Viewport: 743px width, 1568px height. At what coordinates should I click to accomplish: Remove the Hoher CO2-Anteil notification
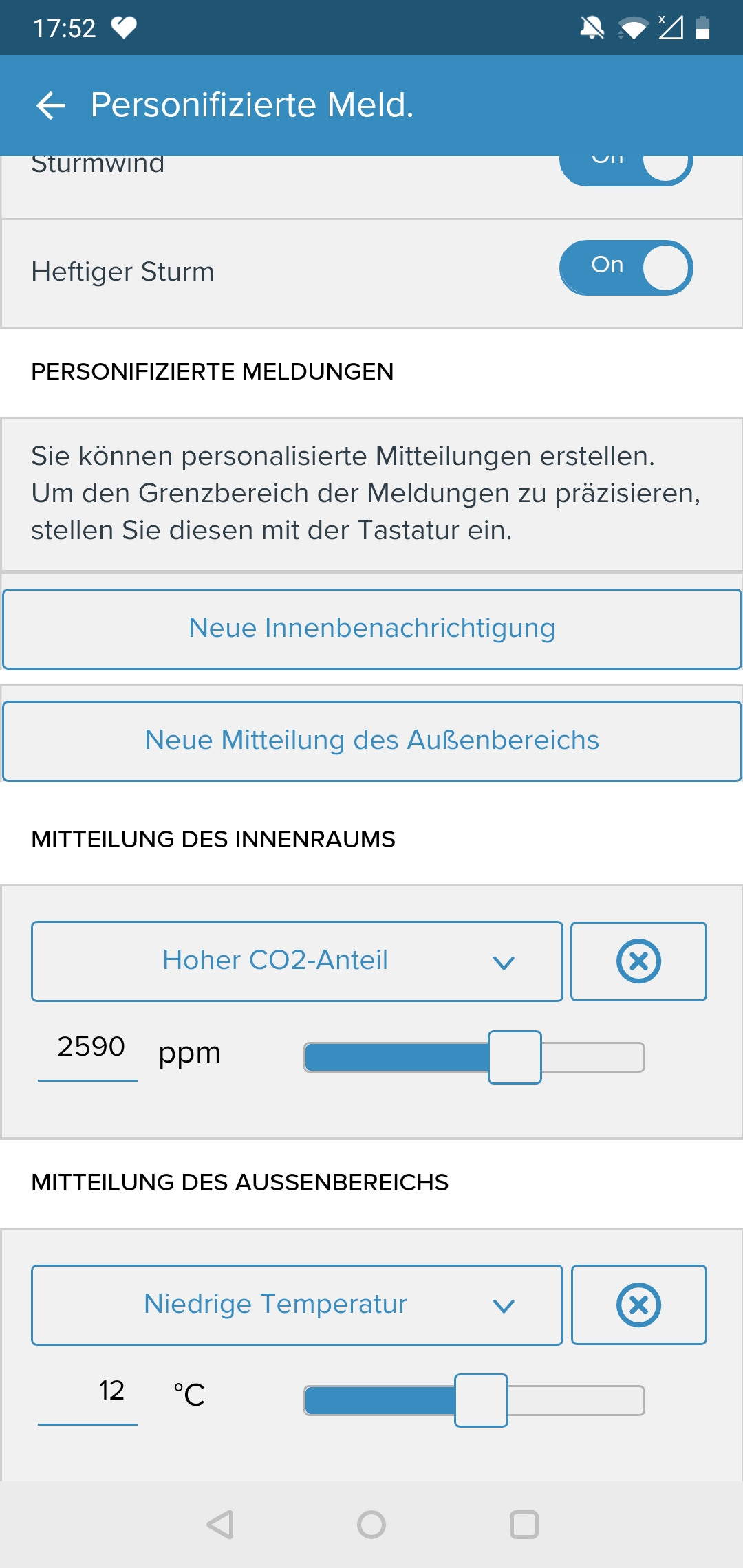pyautogui.click(x=638, y=961)
